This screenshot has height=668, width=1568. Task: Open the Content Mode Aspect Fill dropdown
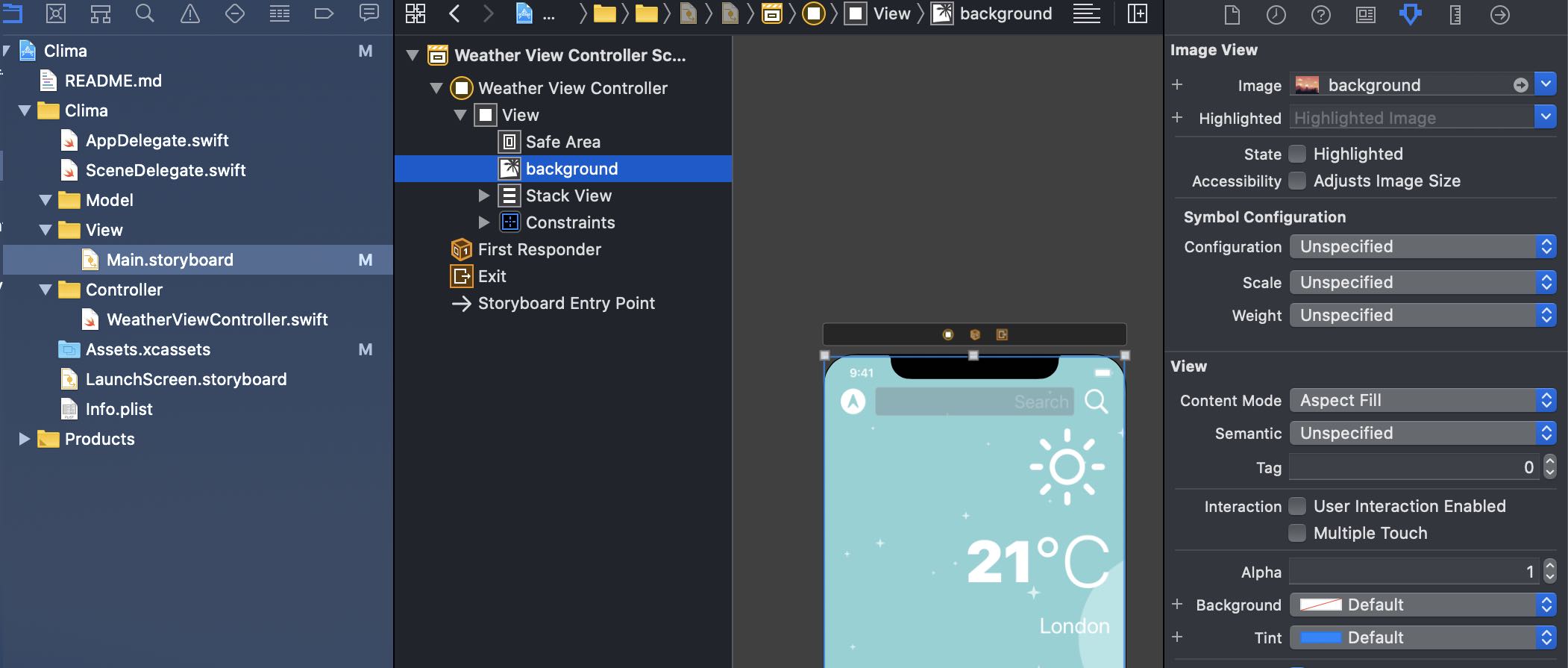pos(1423,400)
